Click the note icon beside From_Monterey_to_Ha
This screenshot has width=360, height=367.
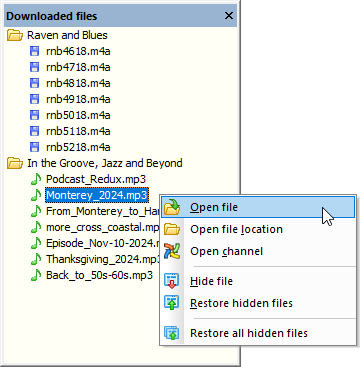35,211
